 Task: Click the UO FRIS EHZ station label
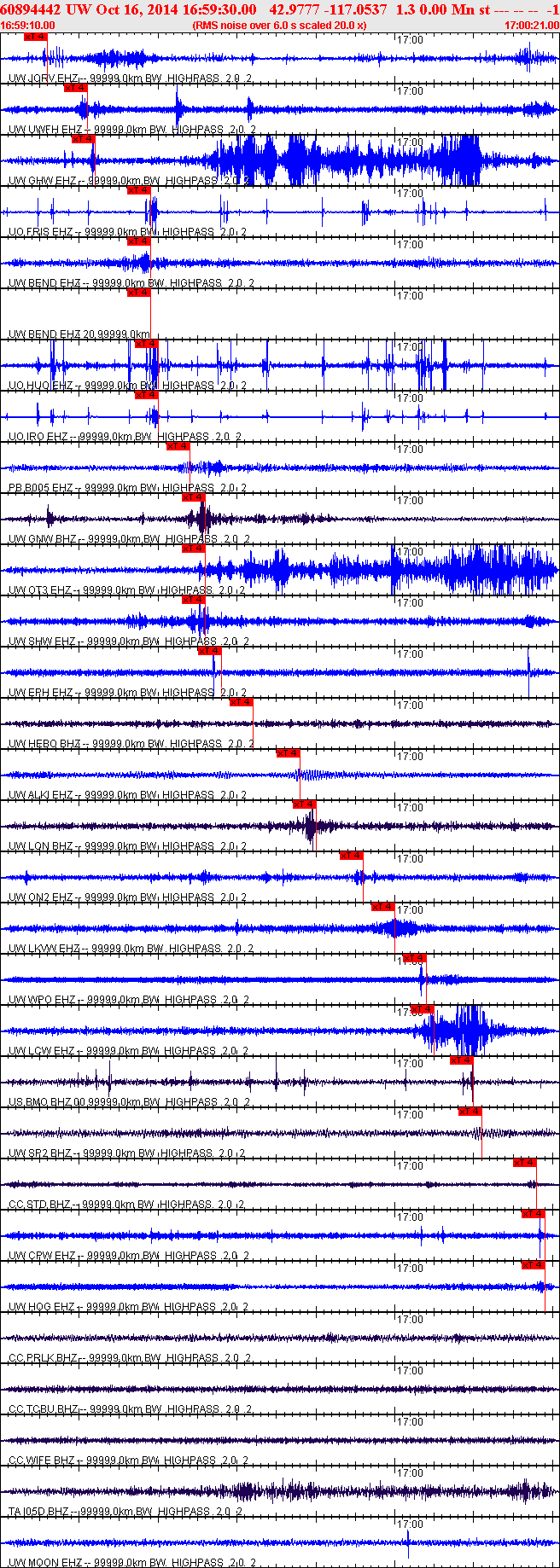click(127, 232)
